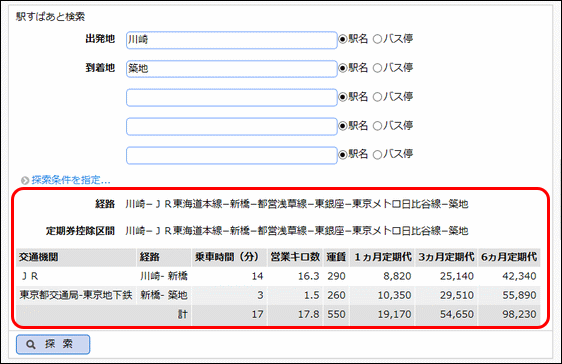
Task: Expand the 探索条件を指定 arrow icon
Action: [25, 180]
